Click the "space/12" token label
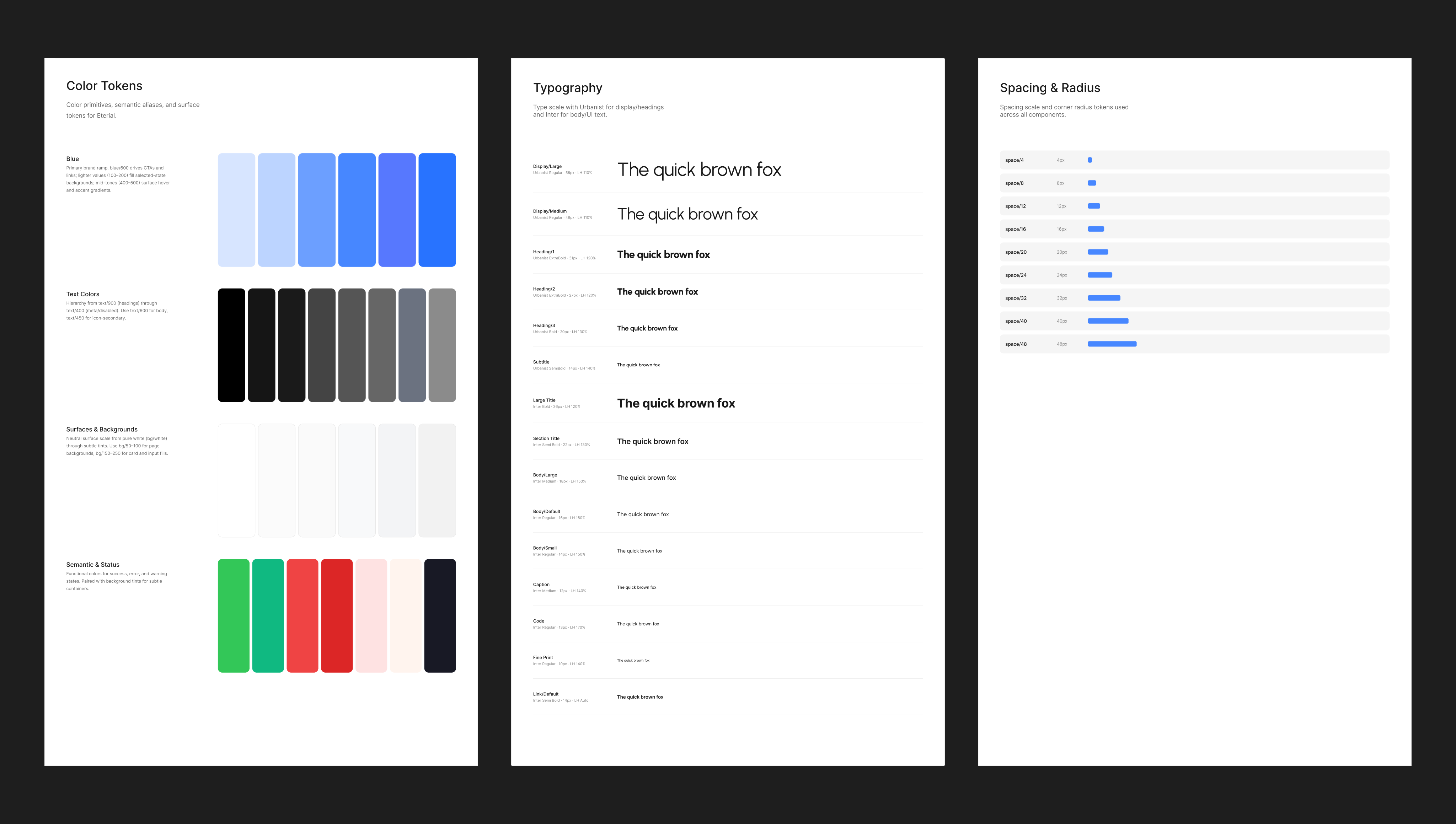 tap(1016, 206)
